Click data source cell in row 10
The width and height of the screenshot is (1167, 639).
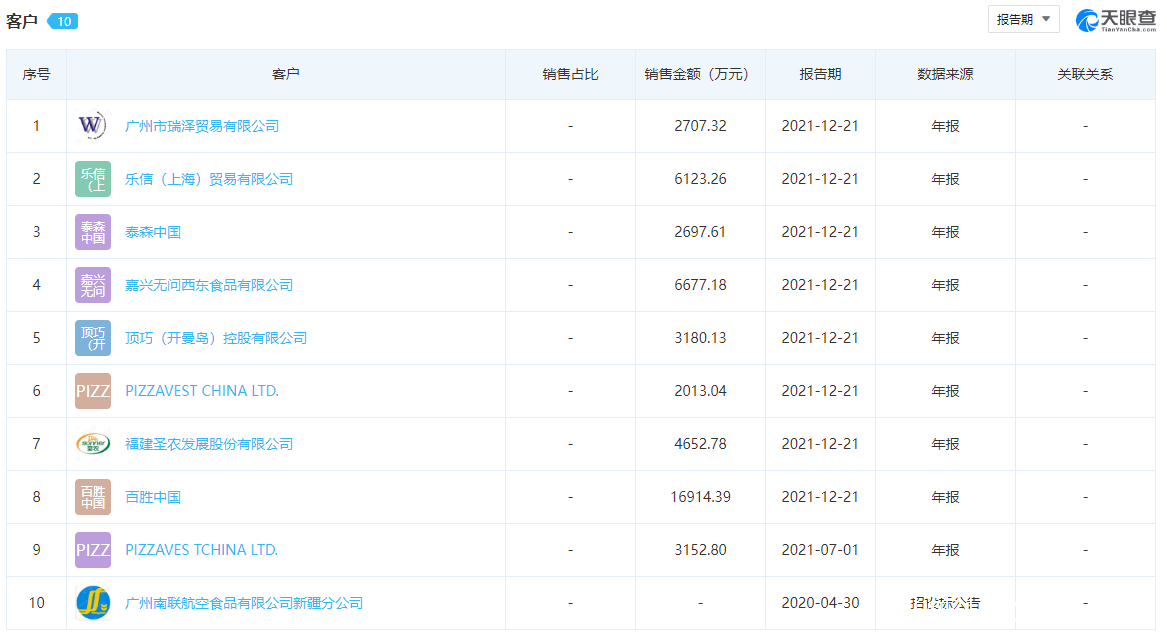(945, 603)
